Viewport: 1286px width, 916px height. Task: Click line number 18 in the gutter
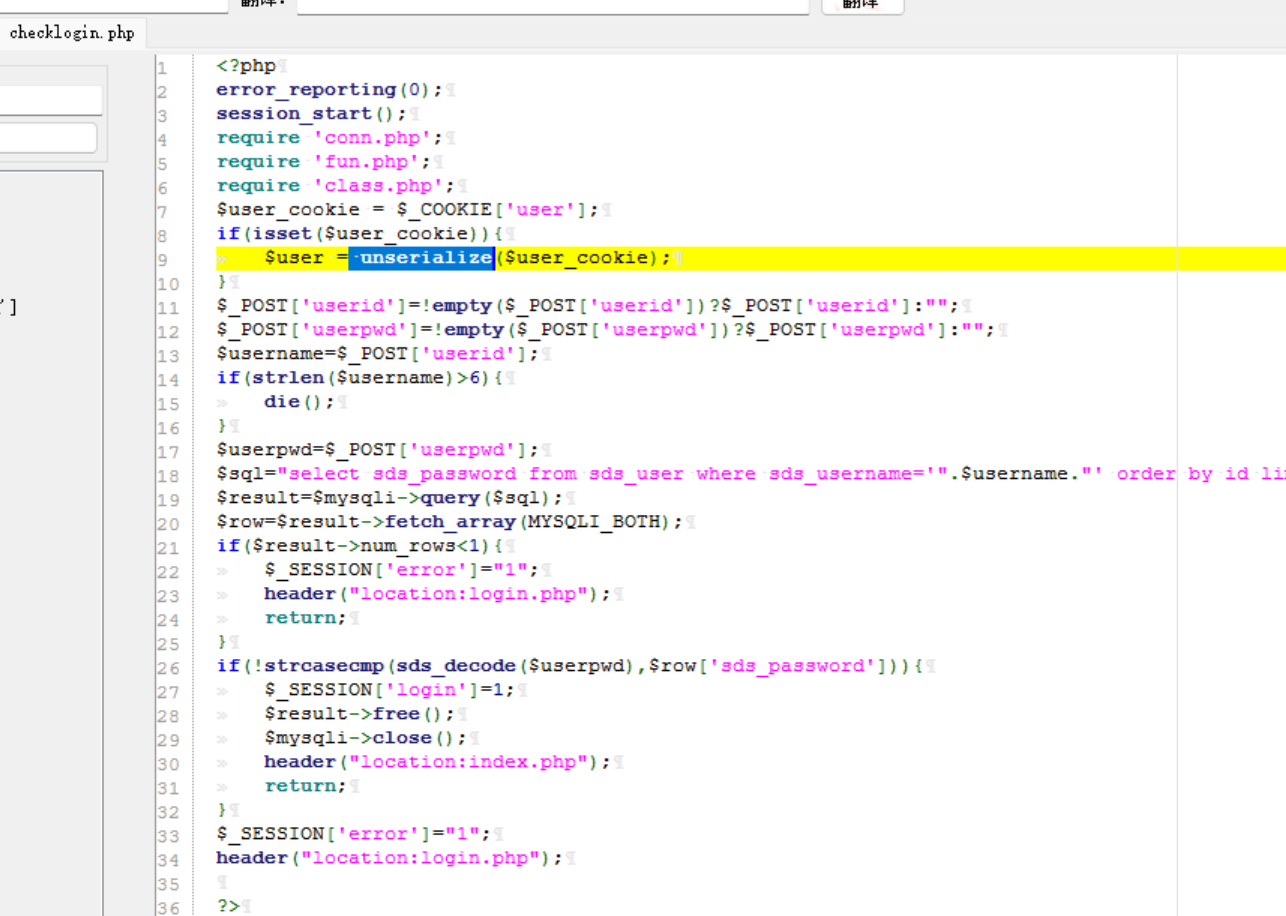(167, 476)
